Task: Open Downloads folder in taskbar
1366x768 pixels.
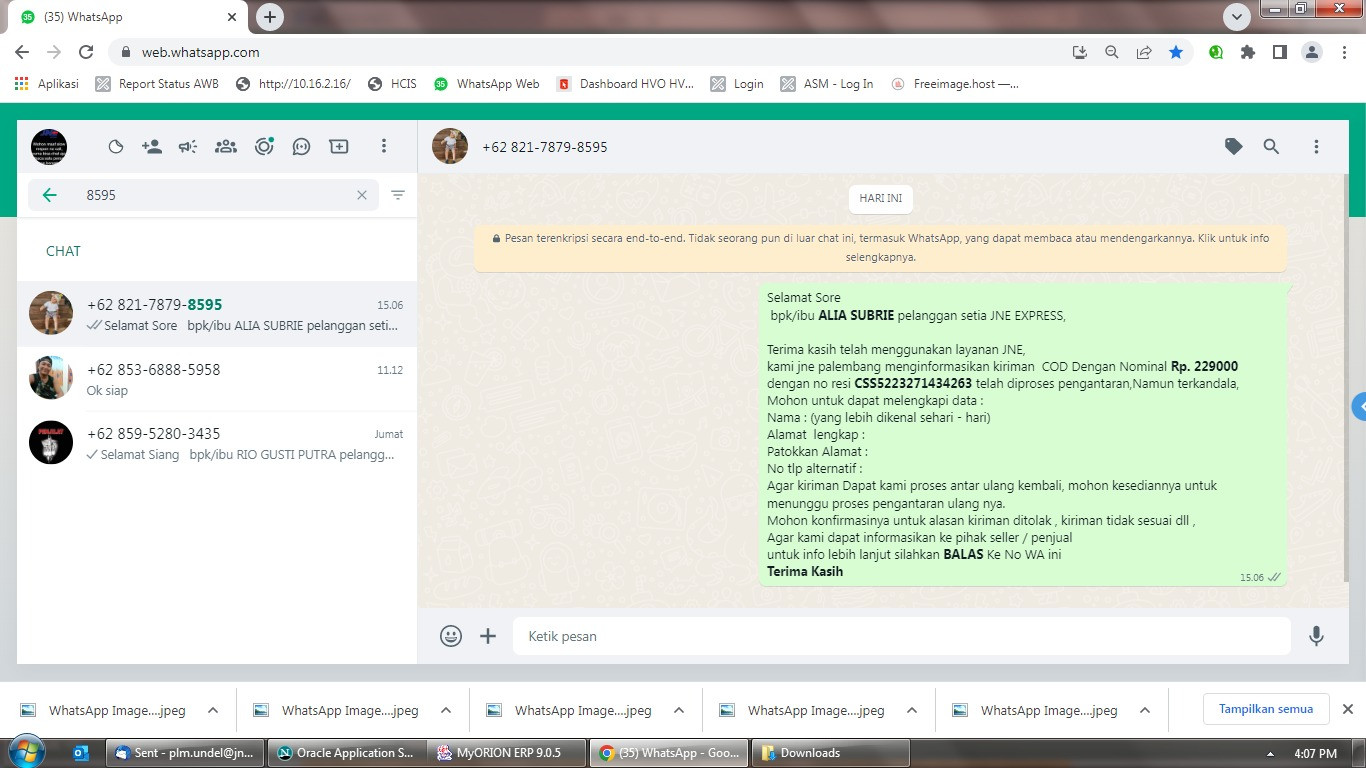Action: pos(830,753)
